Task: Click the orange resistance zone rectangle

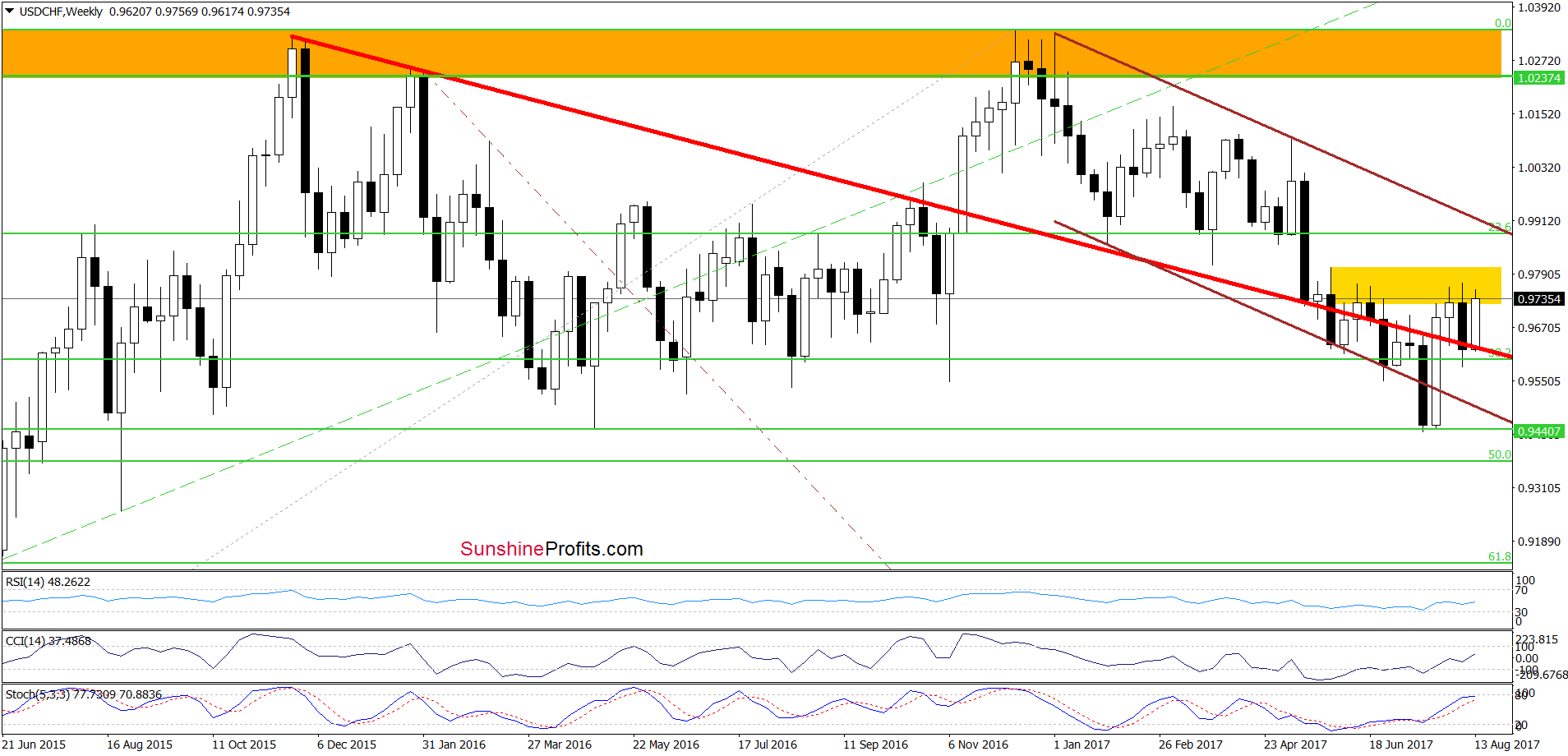Action: 751,53
